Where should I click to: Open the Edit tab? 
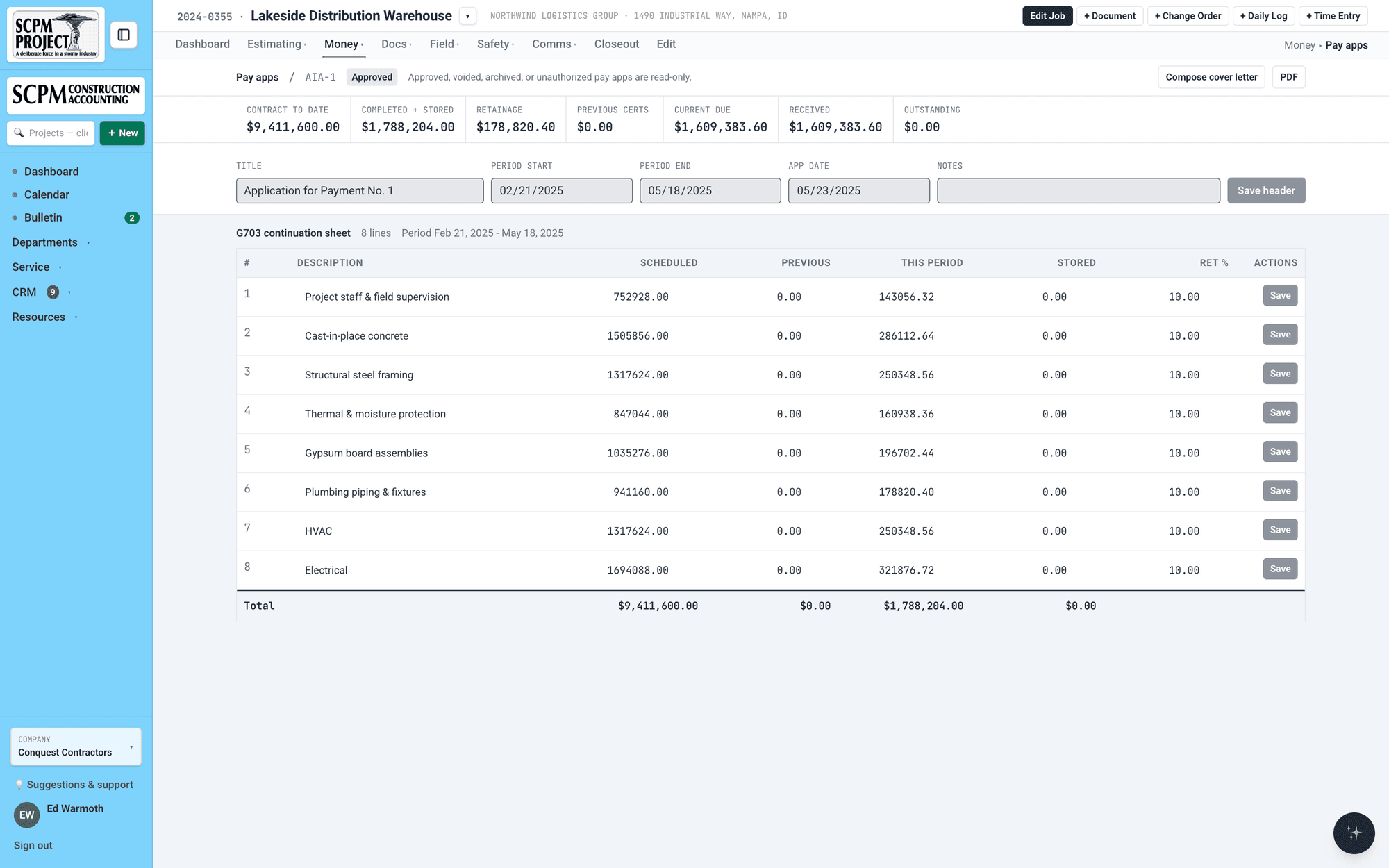[666, 44]
